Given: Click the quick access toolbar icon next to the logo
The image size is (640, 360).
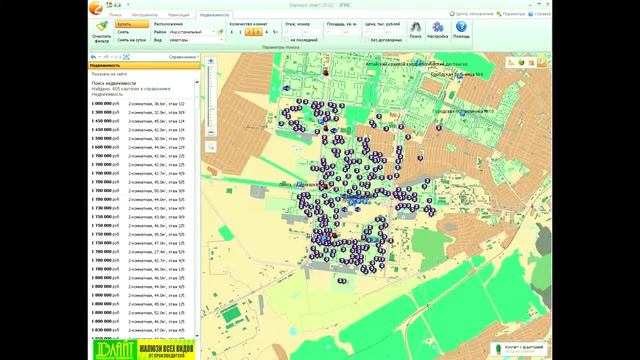Looking at the screenshot, I should click(x=109, y=5).
